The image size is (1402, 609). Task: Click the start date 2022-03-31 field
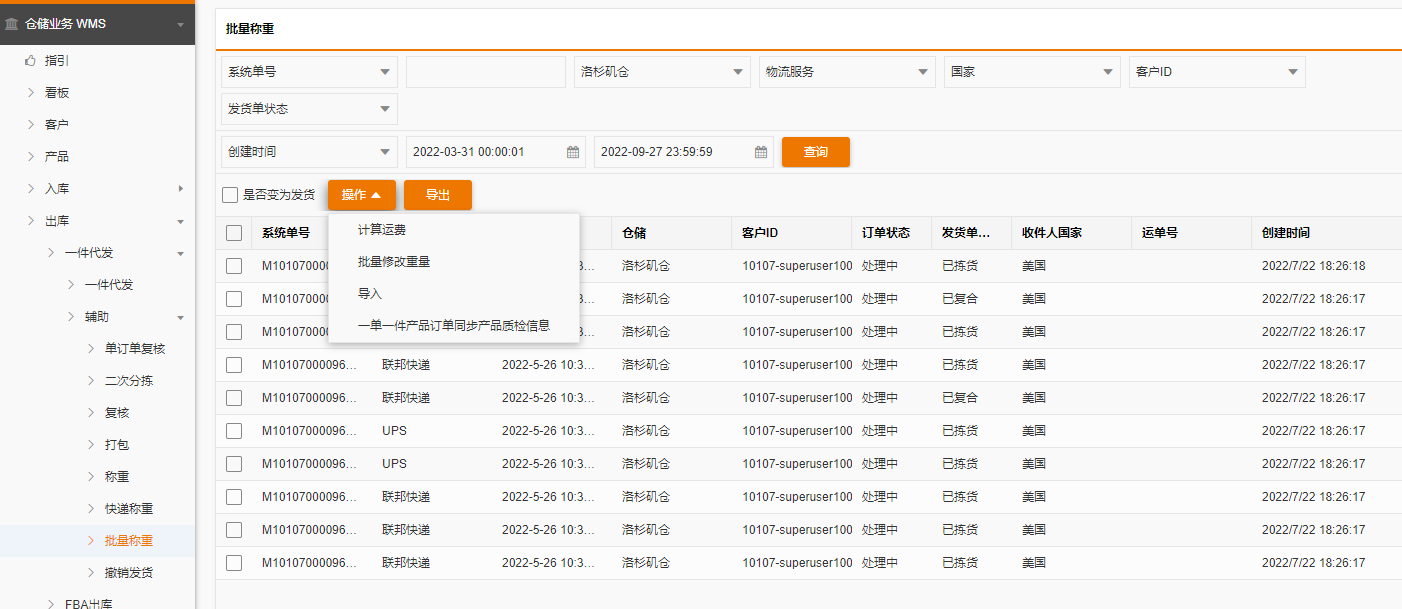click(x=496, y=152)
